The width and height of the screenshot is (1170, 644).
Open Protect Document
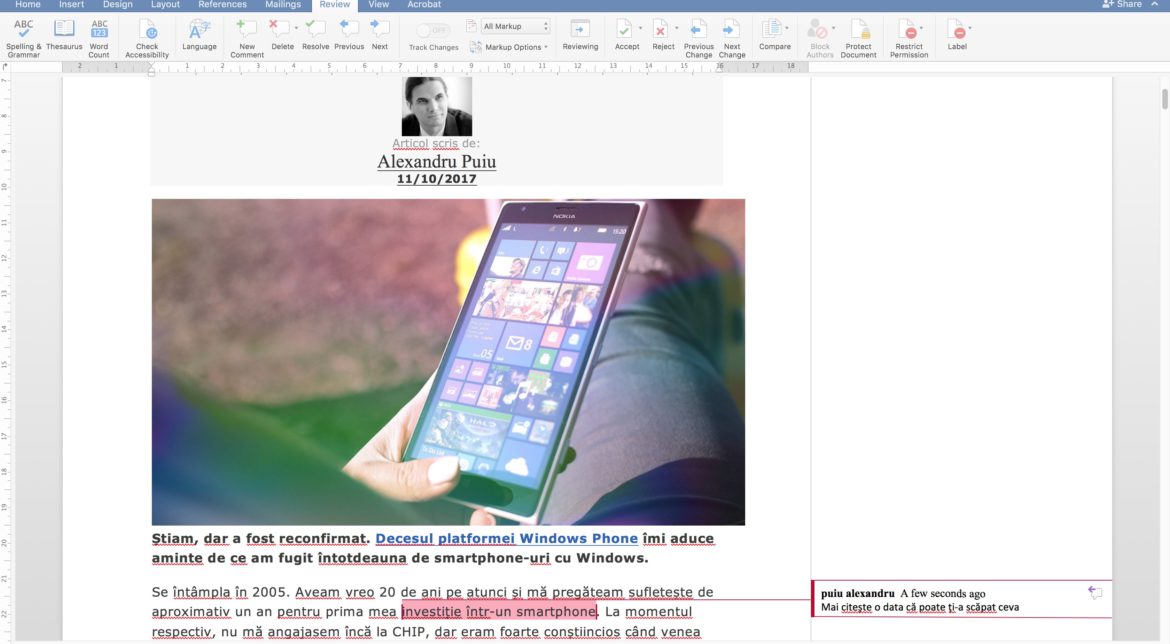858,39
